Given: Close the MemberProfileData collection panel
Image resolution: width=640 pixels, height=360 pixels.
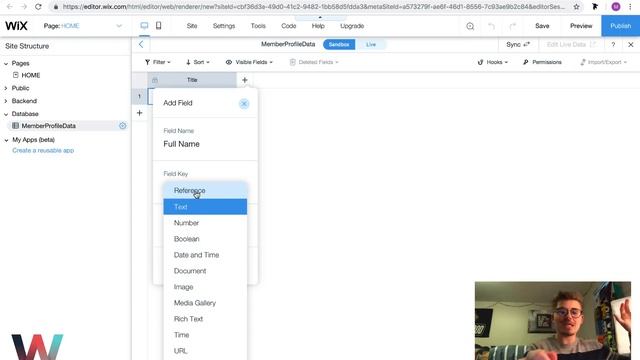Looking at the screenshot, I should tap(631, 44).
